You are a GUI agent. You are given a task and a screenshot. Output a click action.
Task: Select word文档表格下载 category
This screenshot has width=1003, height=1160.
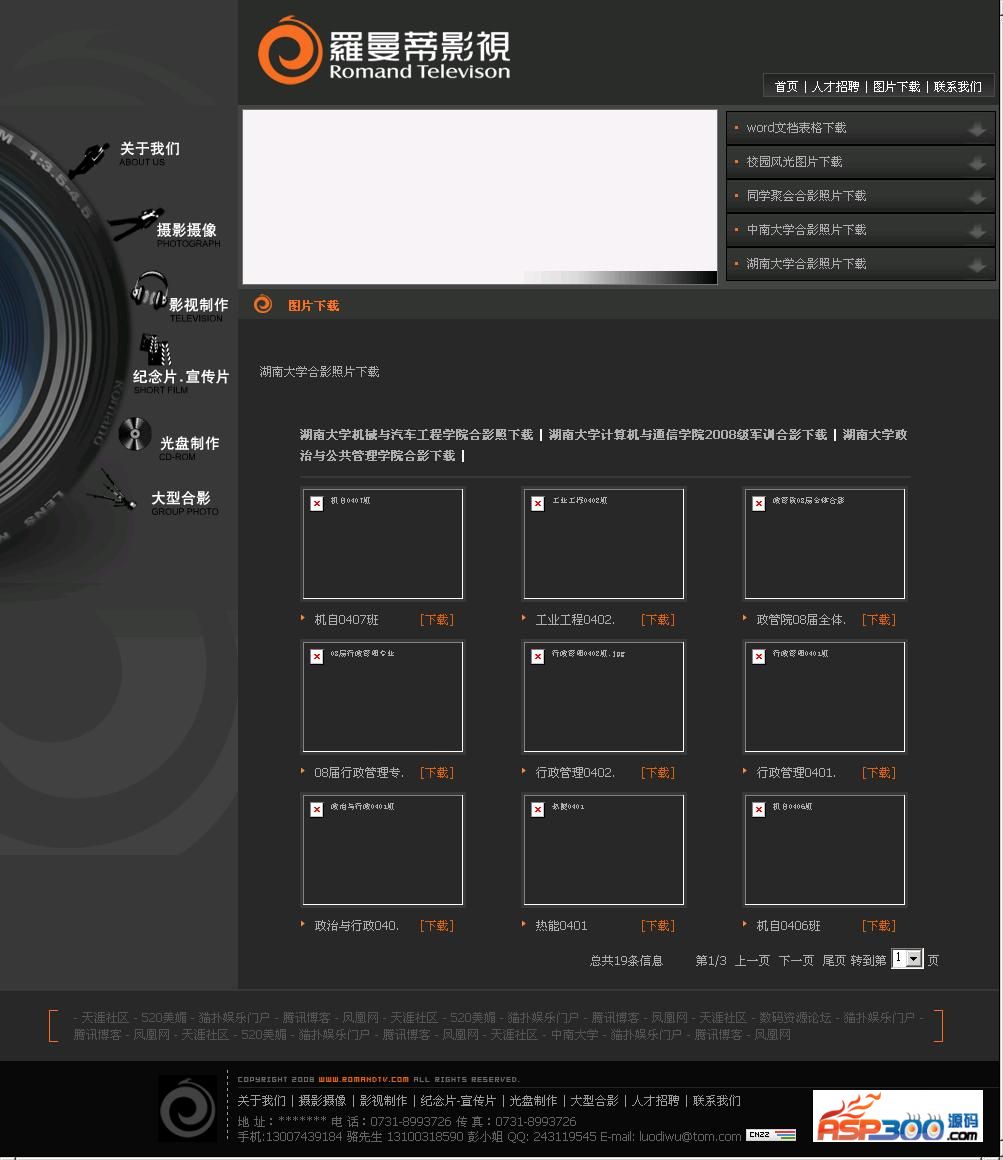coord(796,128)
